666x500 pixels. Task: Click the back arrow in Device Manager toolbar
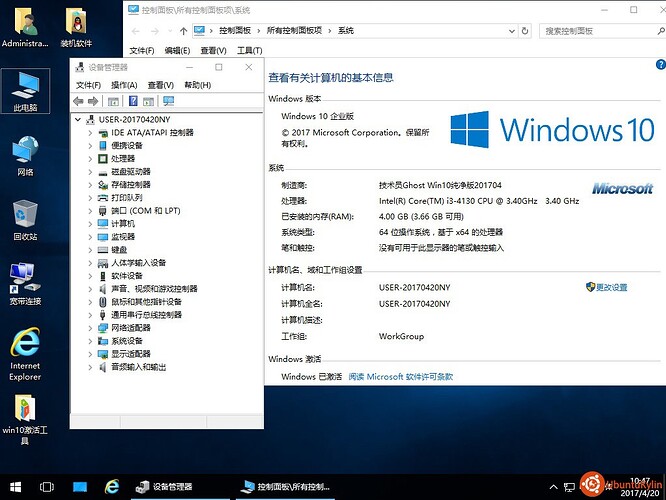point(78,101)
